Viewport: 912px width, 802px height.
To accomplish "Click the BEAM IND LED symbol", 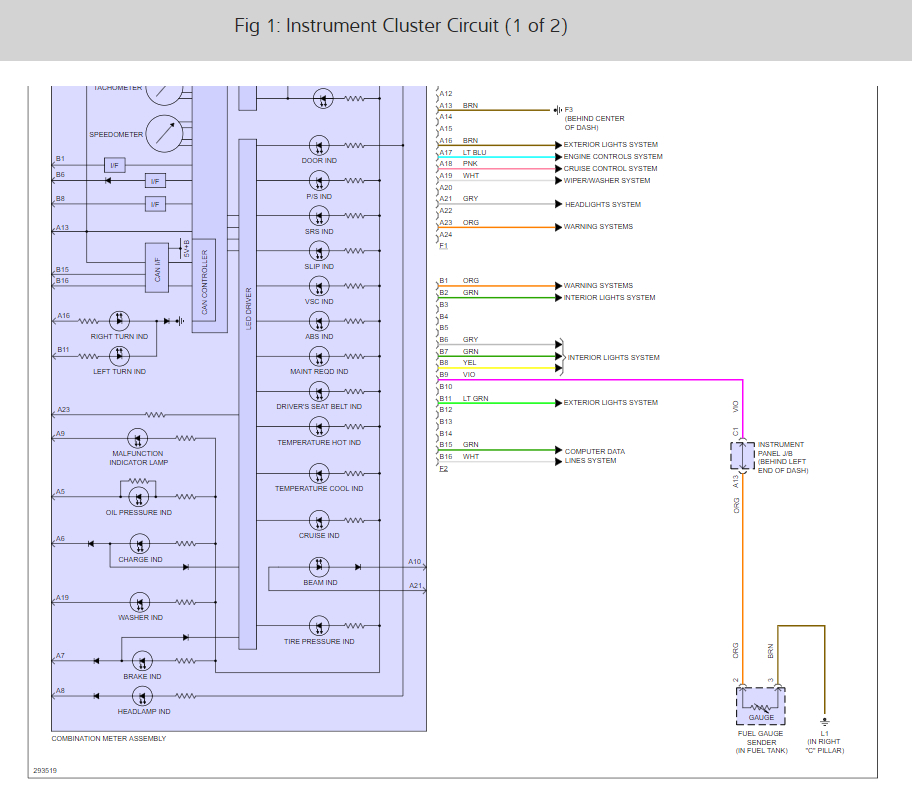I will [x=319, y=566].
